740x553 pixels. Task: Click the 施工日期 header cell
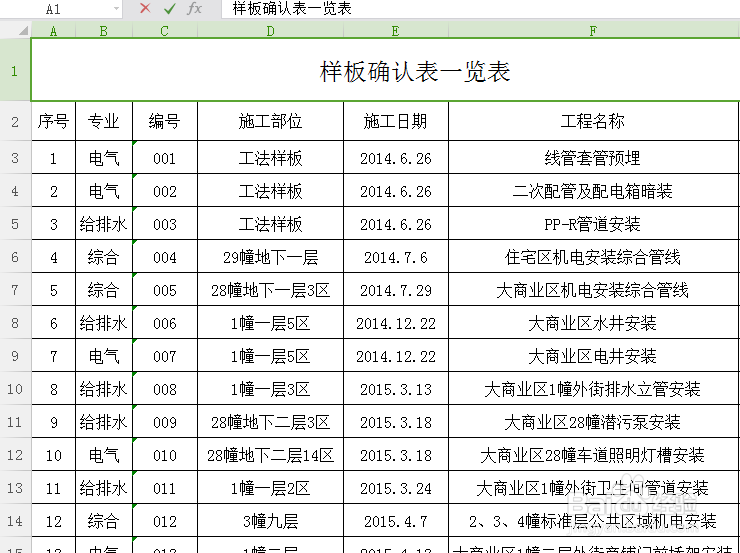click(395, 121)
